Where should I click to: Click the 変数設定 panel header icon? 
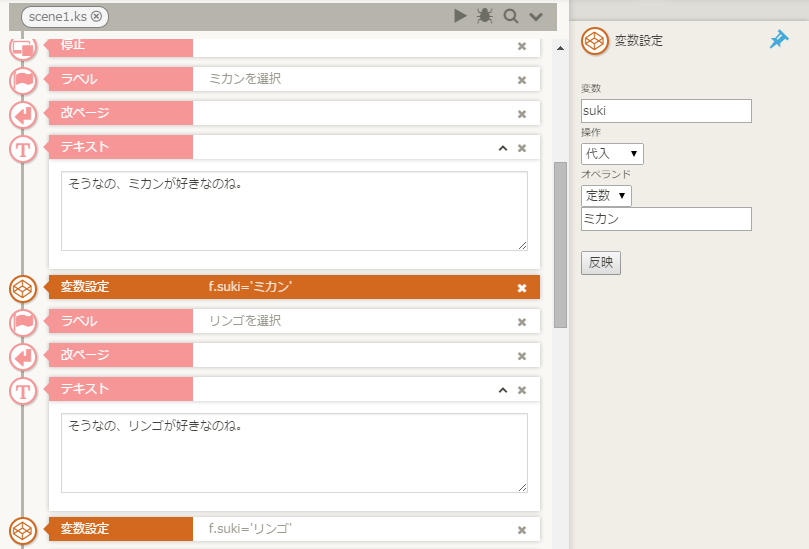[594, 40]
